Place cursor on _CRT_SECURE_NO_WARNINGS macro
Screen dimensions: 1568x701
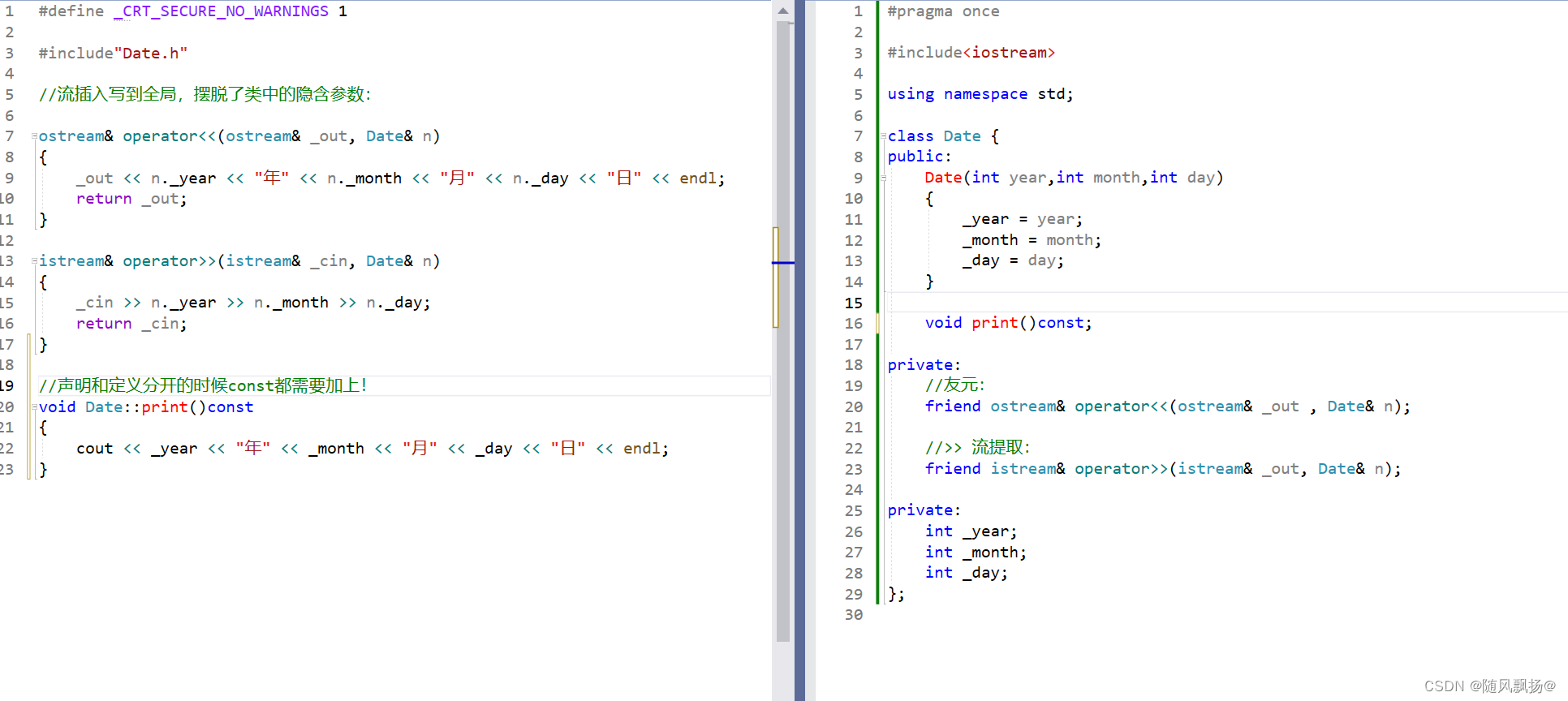pos(221,11)
